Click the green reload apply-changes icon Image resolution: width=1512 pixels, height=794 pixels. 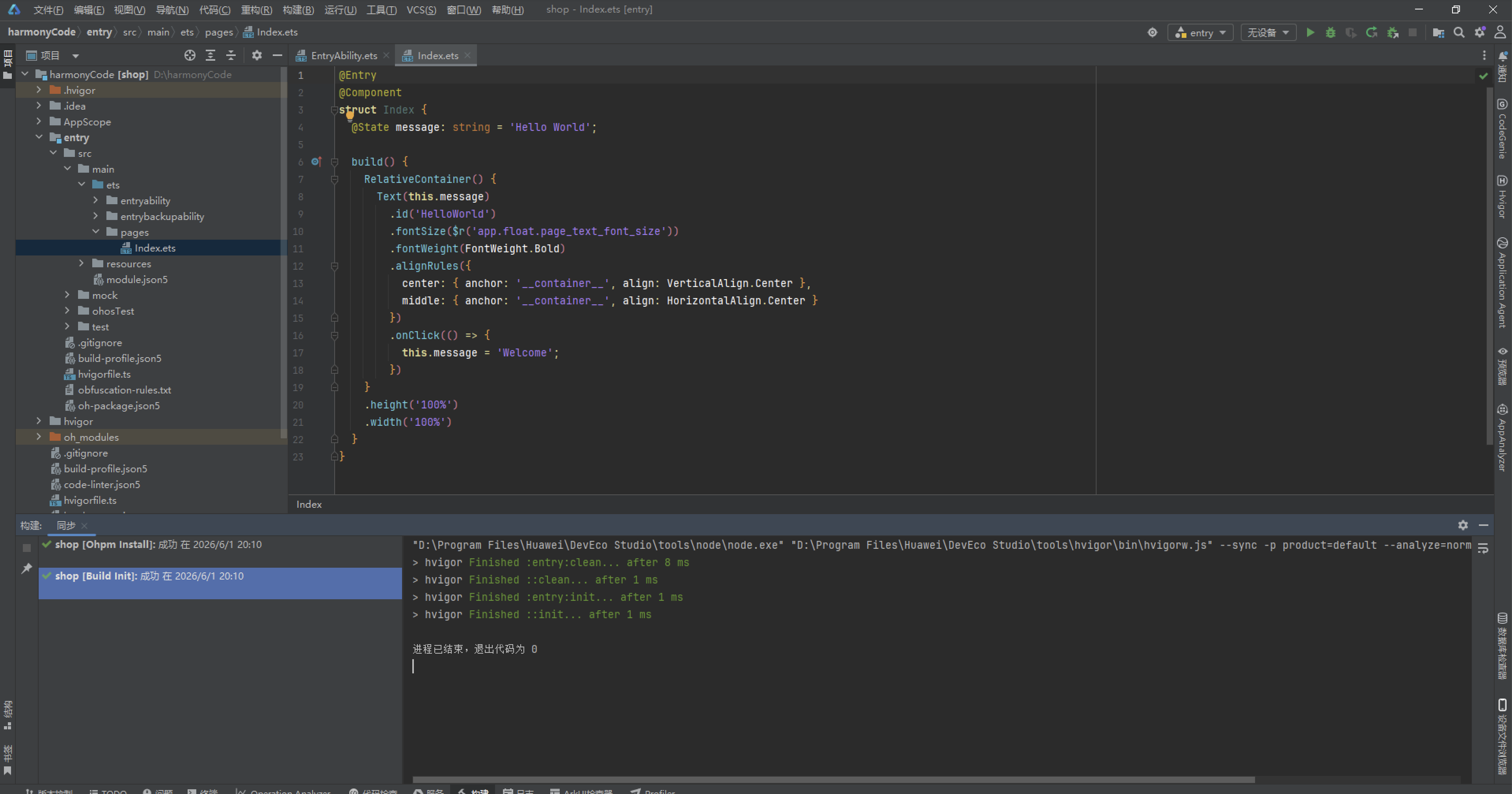coord(1371,33)
